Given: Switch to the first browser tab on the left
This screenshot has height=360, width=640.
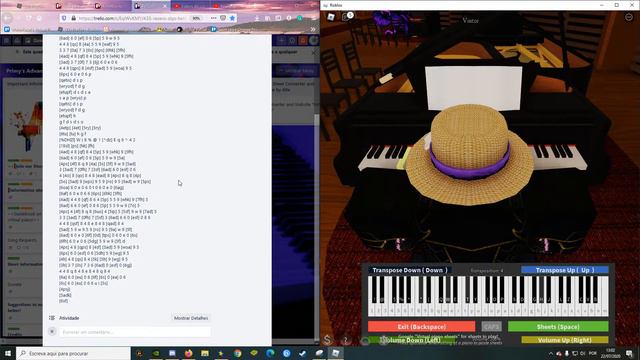Looking at the screenshot, I should tap(33, 6).
